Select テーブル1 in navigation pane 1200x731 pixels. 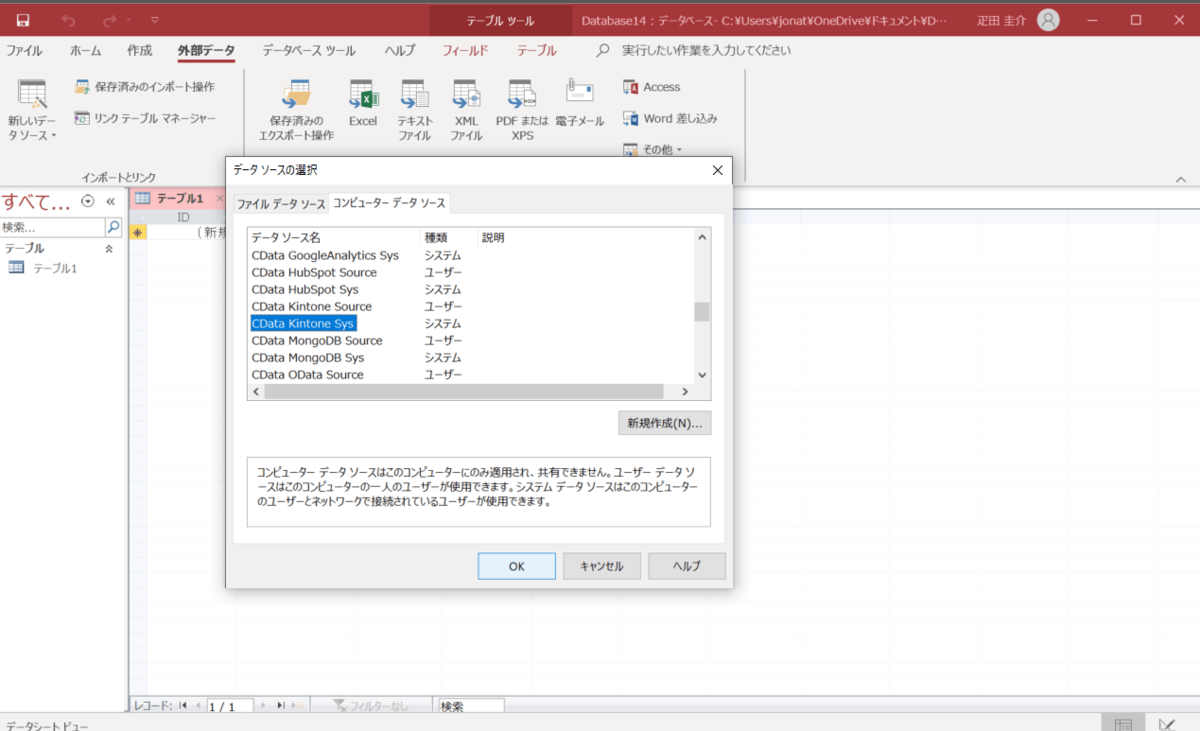(55, 268)
